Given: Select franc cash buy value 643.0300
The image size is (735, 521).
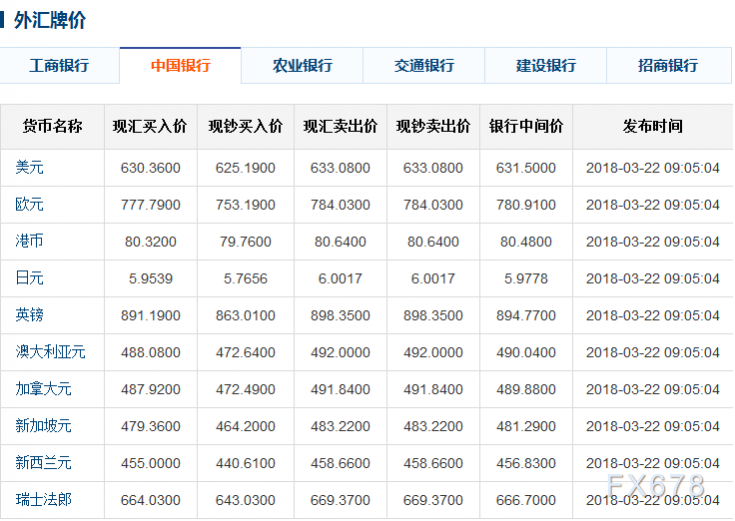Looking at the screenshot, I should point(245,500).
